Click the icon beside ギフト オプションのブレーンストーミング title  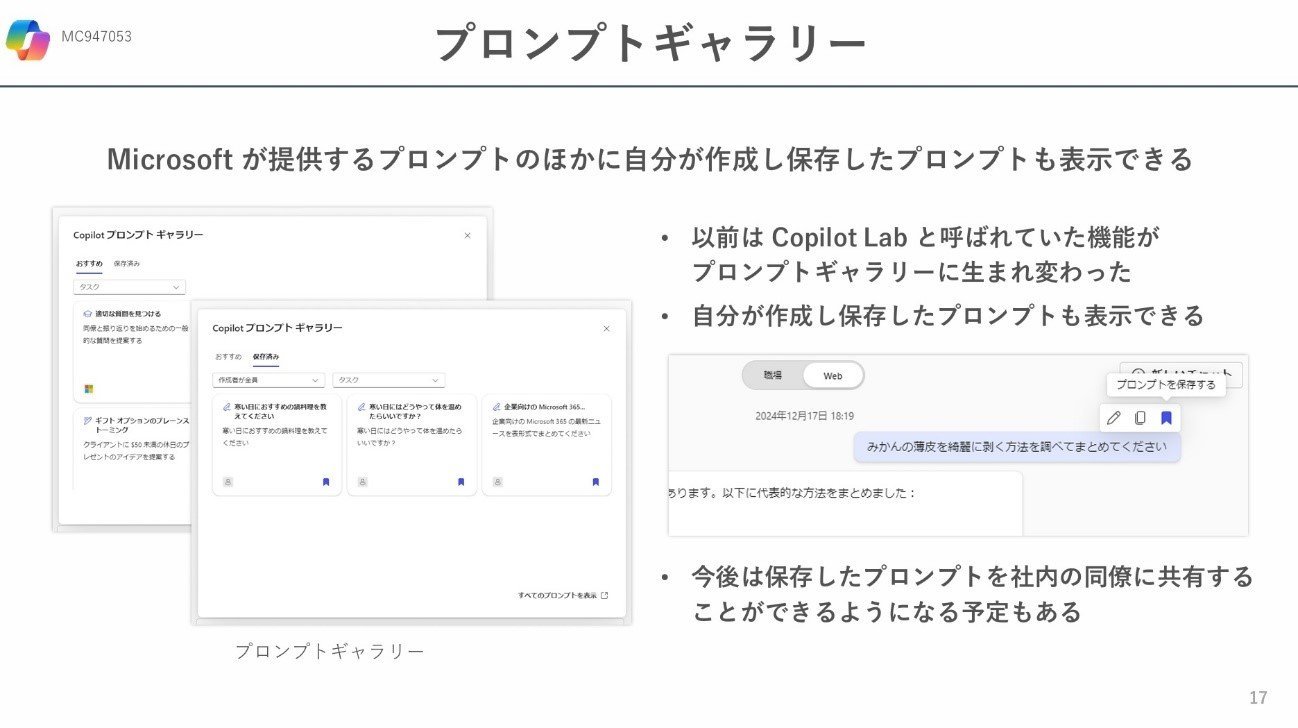click(88, 420)
